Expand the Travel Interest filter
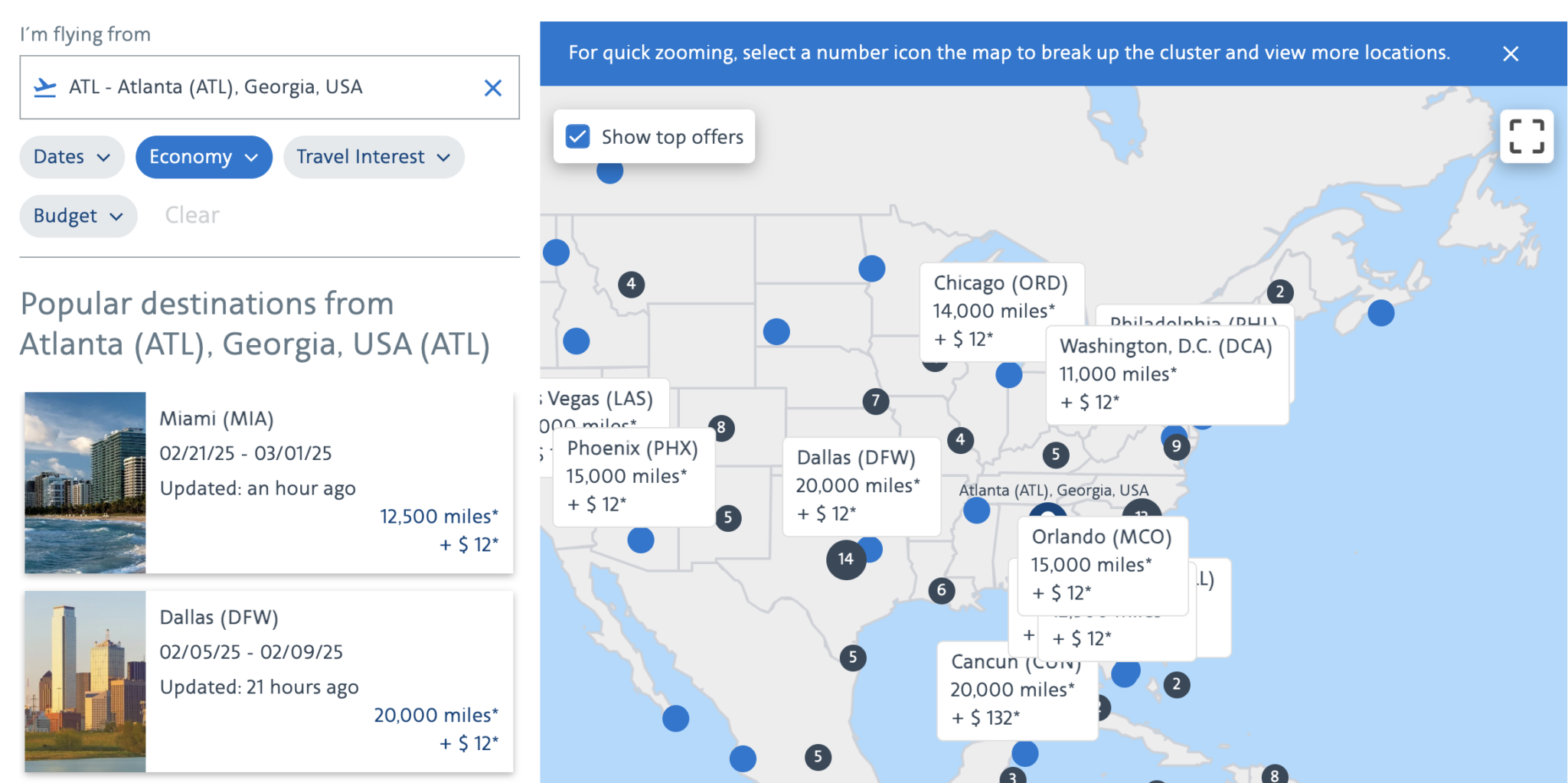This screenshot has height=783, width=1568. [x=373, y=156]
